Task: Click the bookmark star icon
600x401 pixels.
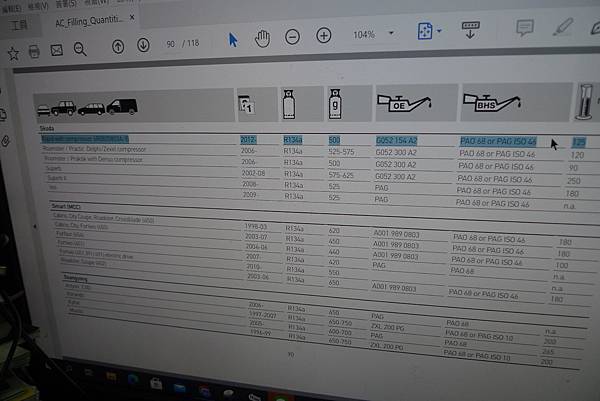Action: coord(13,54)
